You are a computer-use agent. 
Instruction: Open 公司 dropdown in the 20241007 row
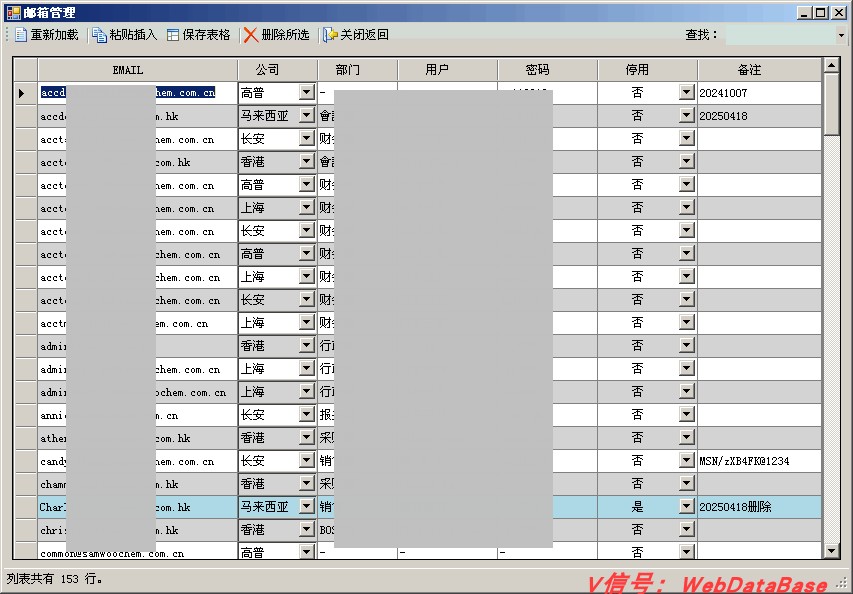306,92
